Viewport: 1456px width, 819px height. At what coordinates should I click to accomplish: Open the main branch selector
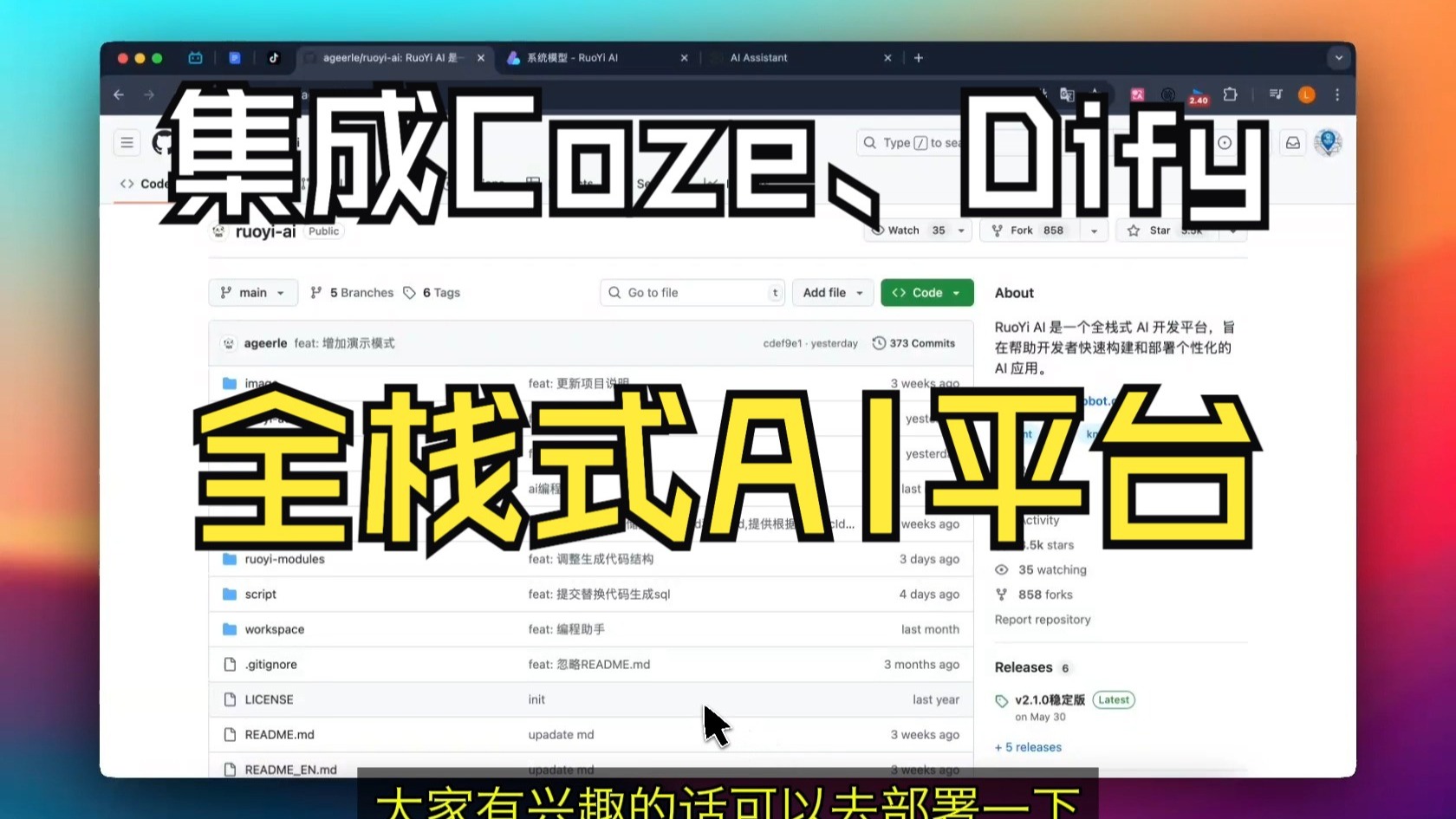[253, 293]
